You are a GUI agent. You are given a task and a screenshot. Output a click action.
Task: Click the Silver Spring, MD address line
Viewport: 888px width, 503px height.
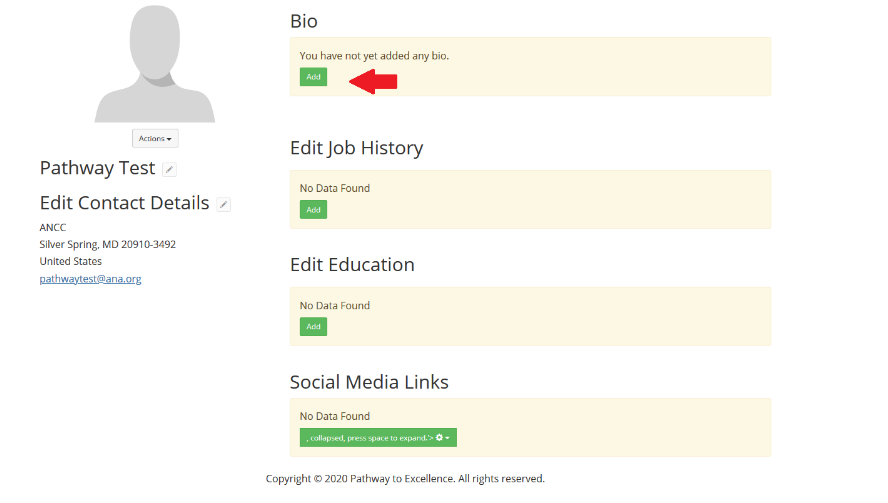pyautogui.click(x=107, y=244)
